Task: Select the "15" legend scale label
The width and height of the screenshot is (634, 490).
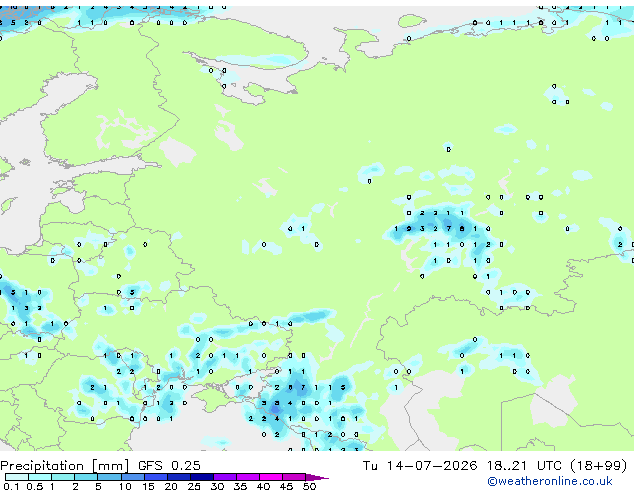Action: [148, 486]
